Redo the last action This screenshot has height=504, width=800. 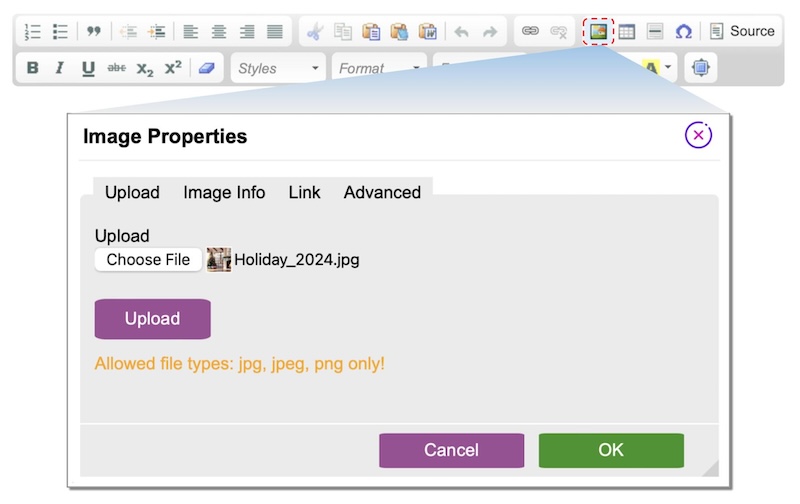(490, 32)
